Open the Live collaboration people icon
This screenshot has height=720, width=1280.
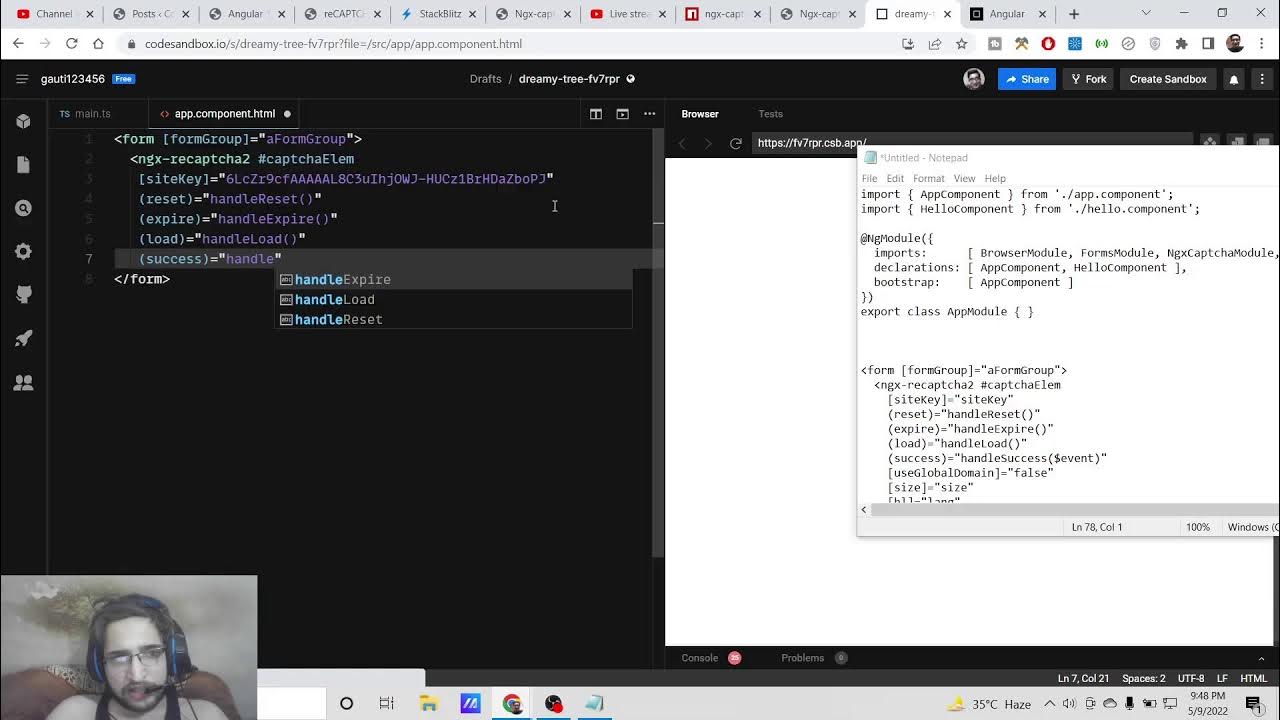tap(23, 382)
